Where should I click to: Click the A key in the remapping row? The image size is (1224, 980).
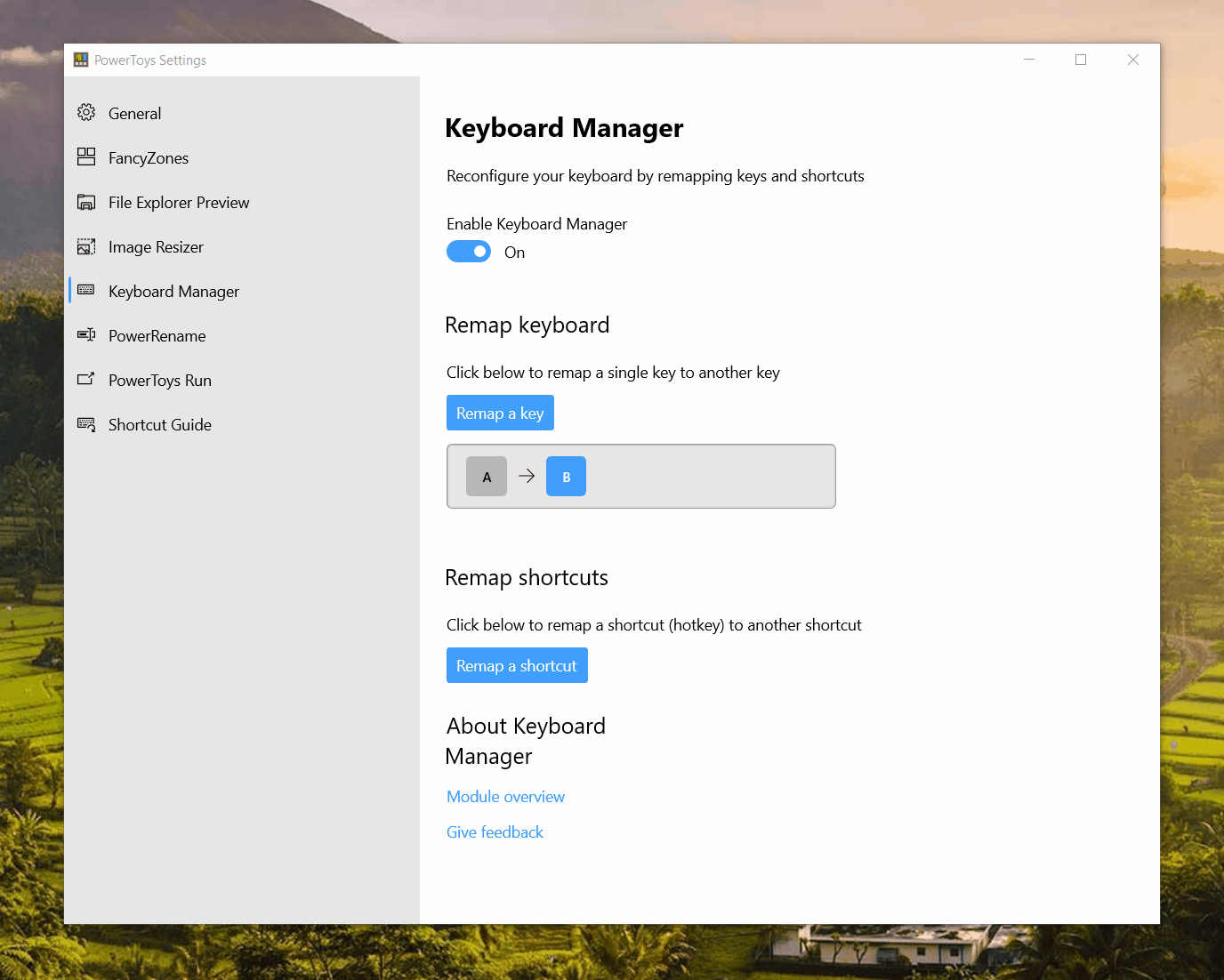(486, 476)
